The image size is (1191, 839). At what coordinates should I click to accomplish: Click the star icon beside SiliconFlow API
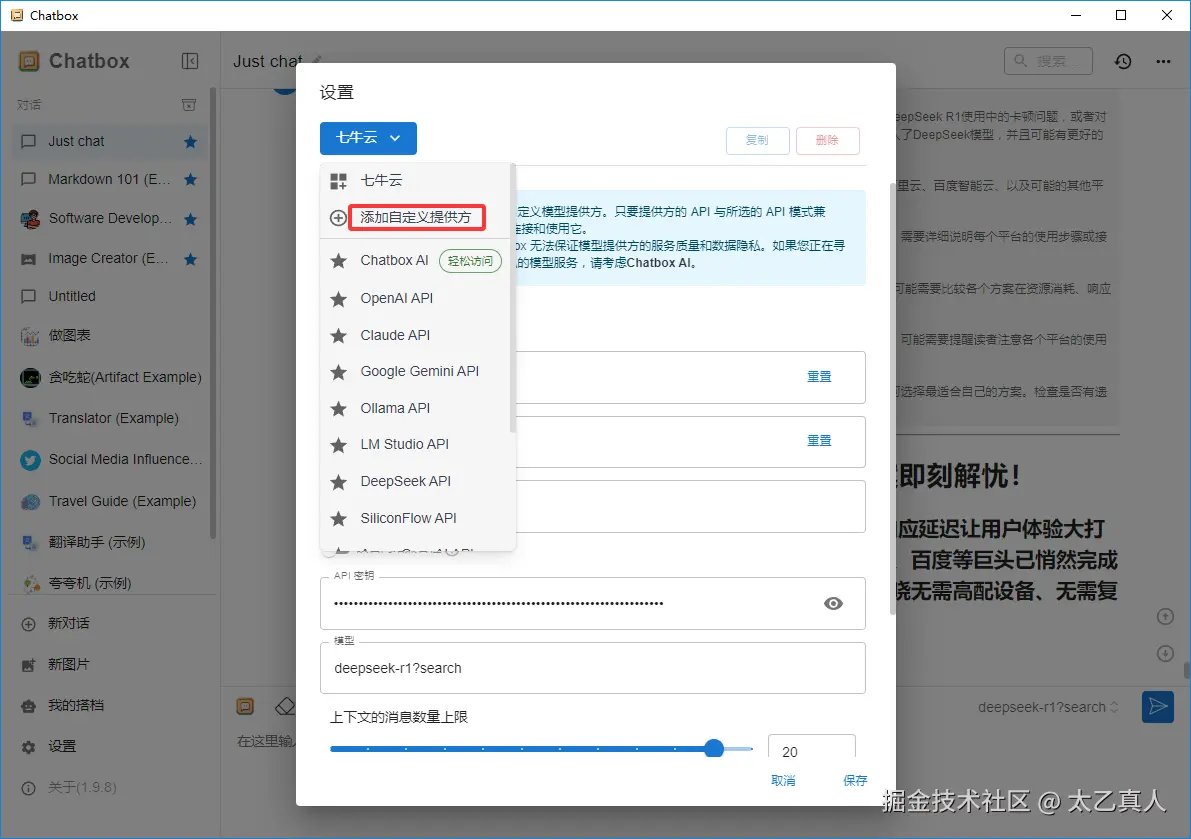(339, 519)
